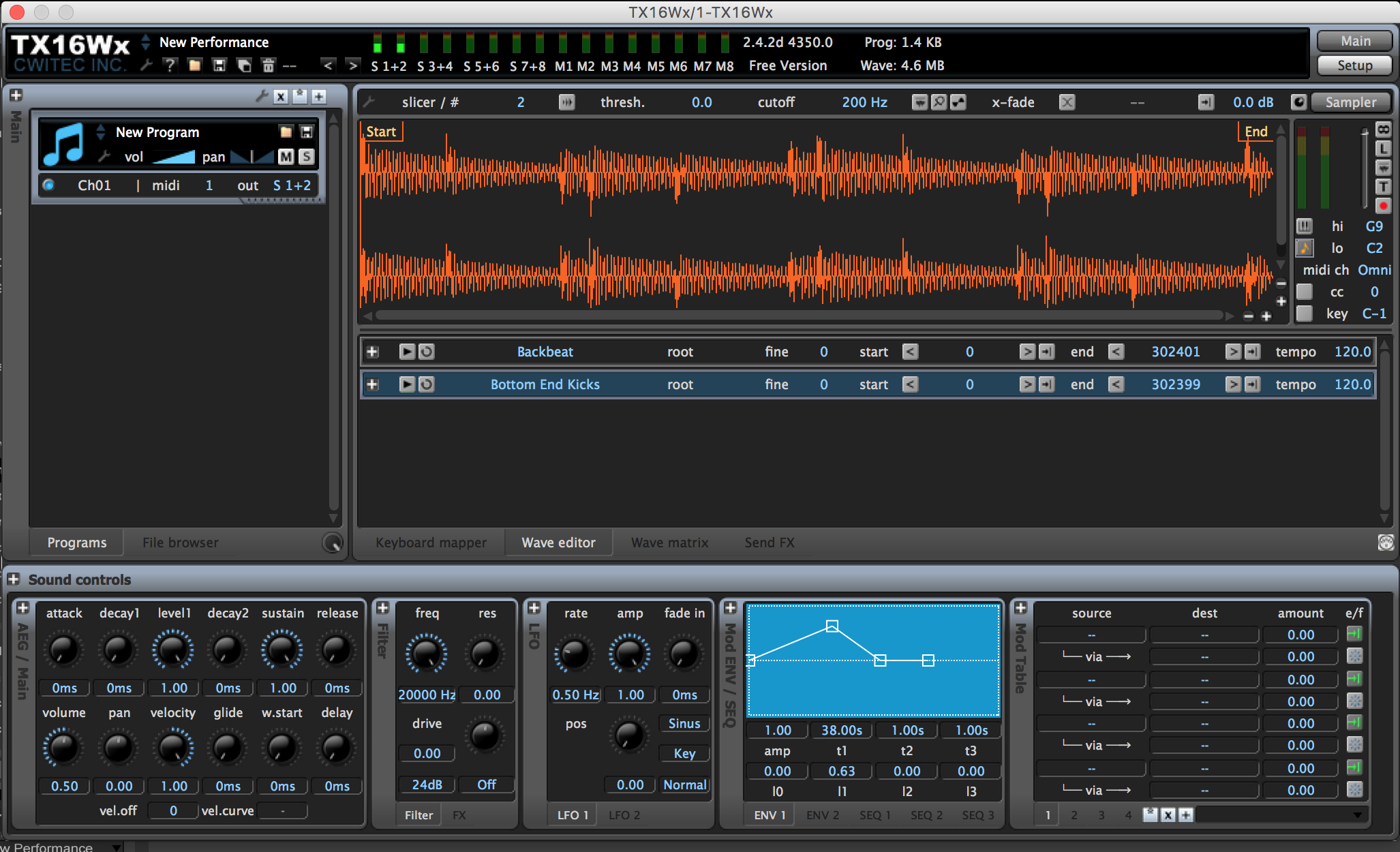Open the ENV 2 tab

tap(822, 815)
